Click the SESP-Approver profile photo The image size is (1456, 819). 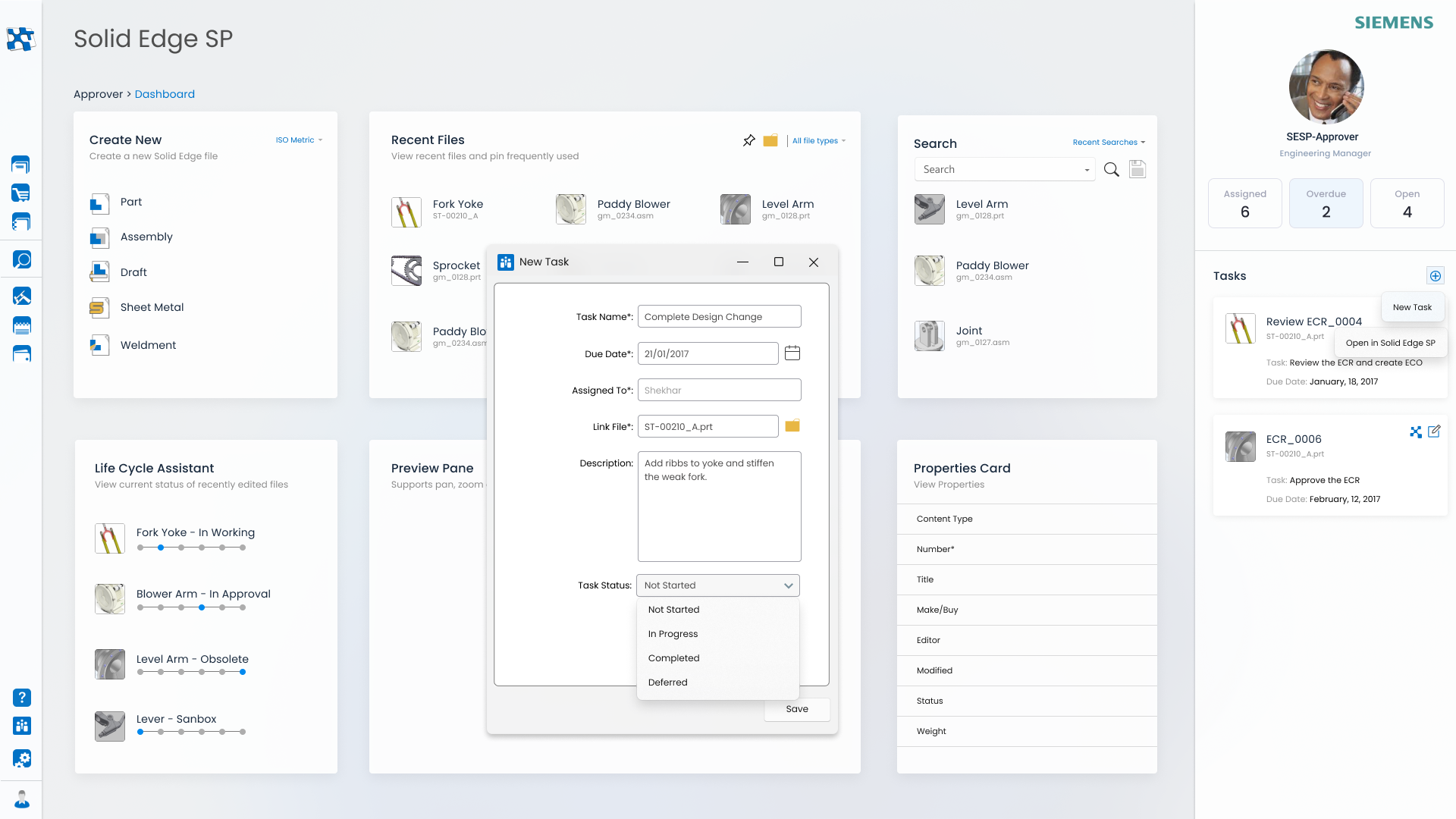tap(1326, 87)
